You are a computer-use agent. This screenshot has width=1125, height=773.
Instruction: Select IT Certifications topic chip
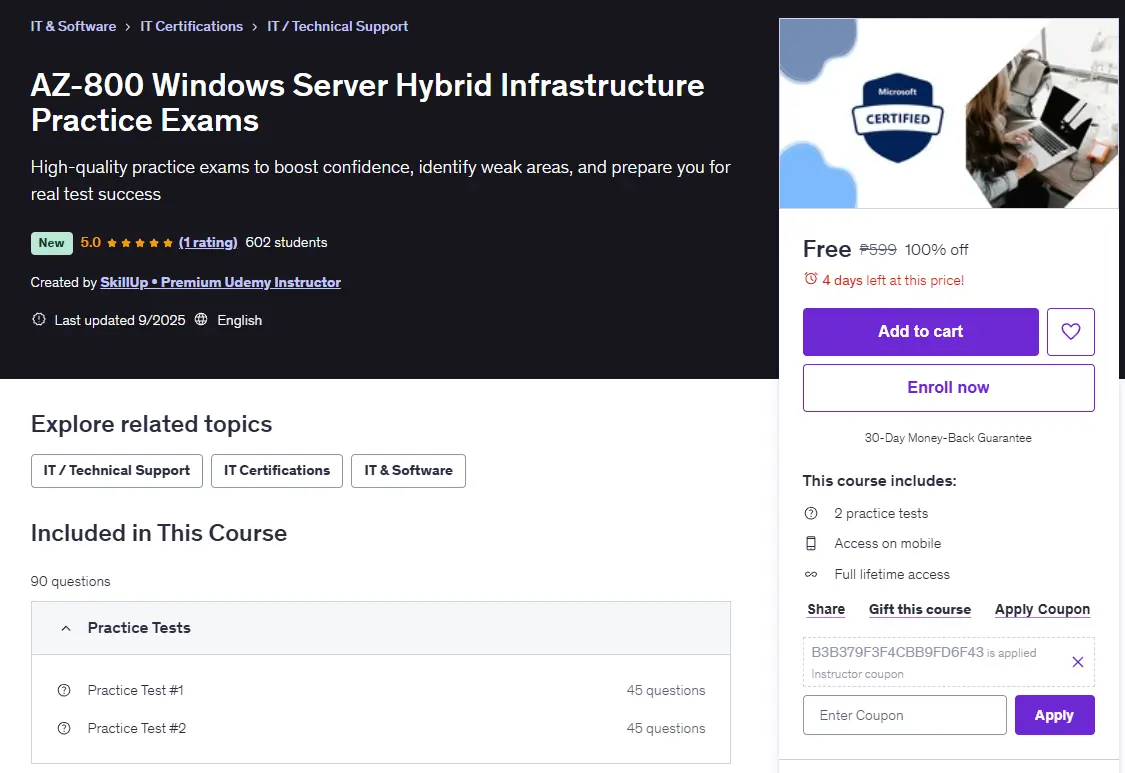[x=277, y=471]
